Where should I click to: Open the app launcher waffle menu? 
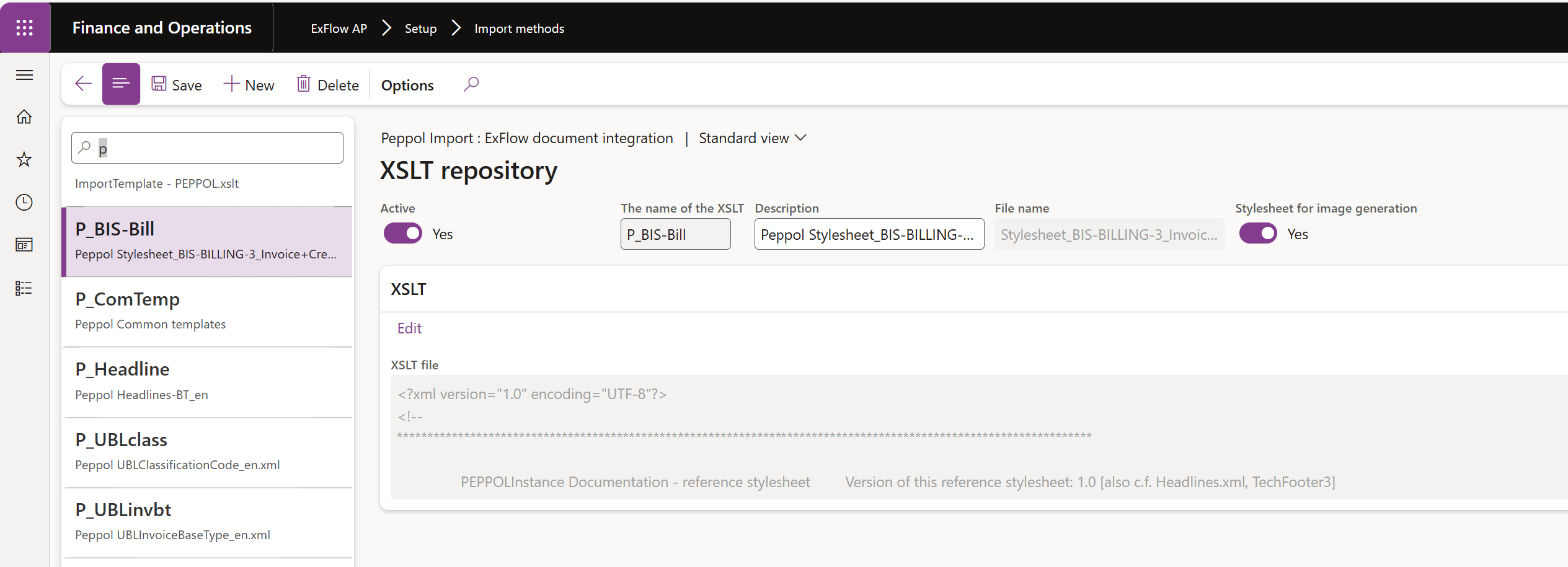click(25, 27)
